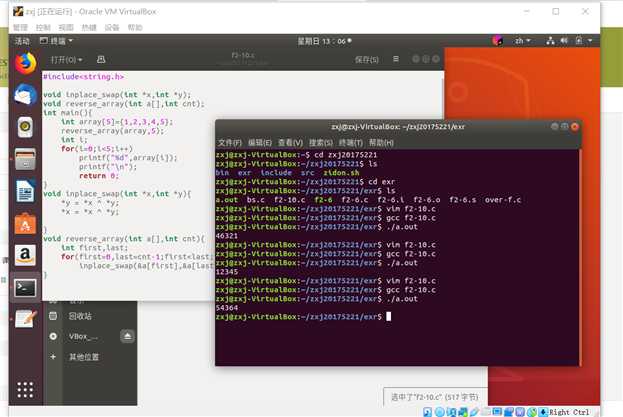Click the plus icon beside 其他位置

(53, 357)
